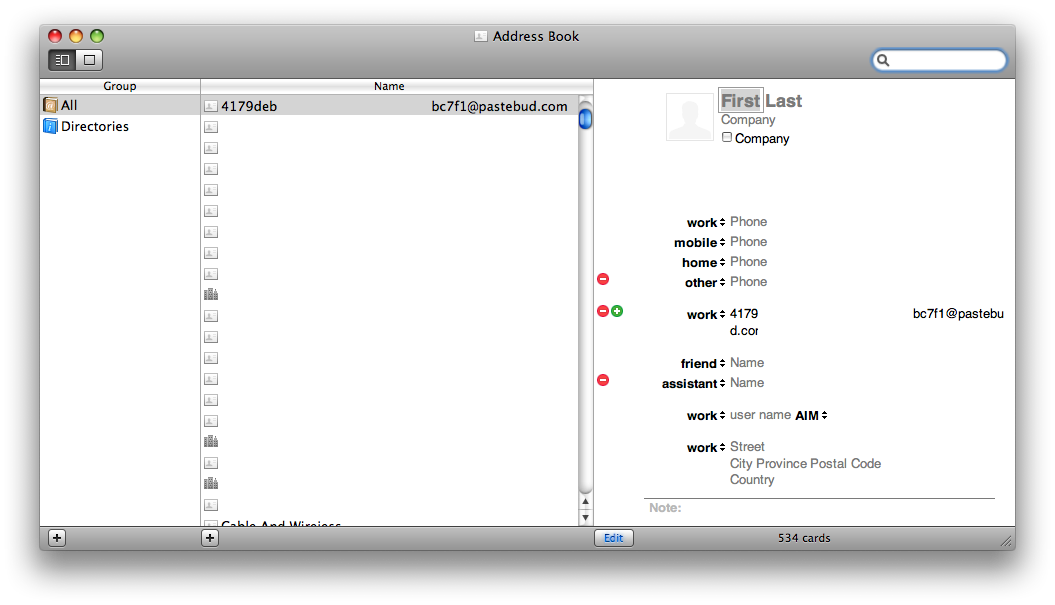Click the email value starting with 4179
The image size is (1055, 605).
(867, 322)
